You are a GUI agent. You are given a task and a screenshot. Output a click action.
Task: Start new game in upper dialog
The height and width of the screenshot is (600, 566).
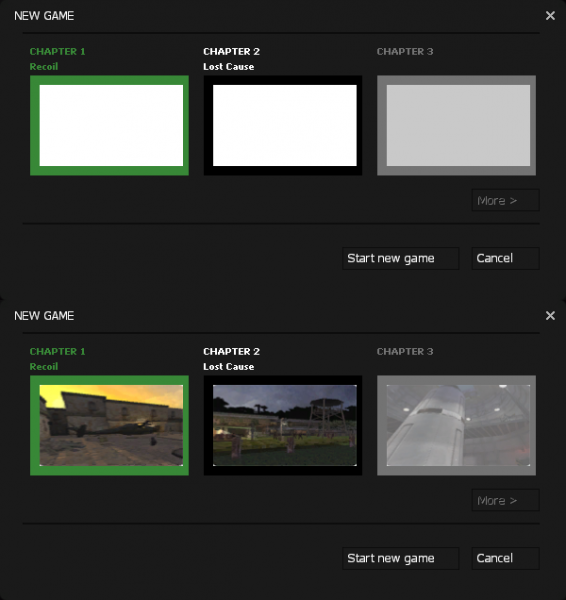coord(401,258)
